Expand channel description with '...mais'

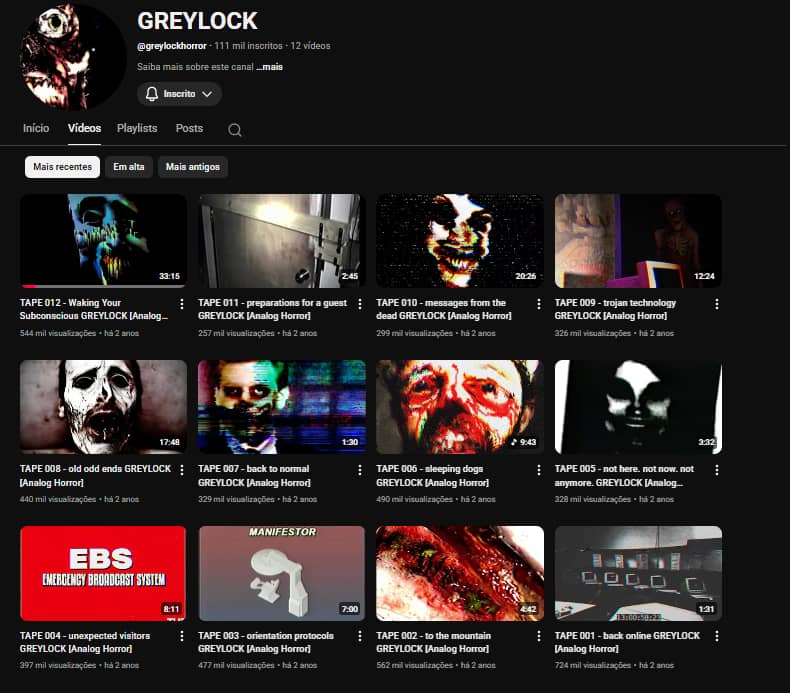click(x=269, y=67)
